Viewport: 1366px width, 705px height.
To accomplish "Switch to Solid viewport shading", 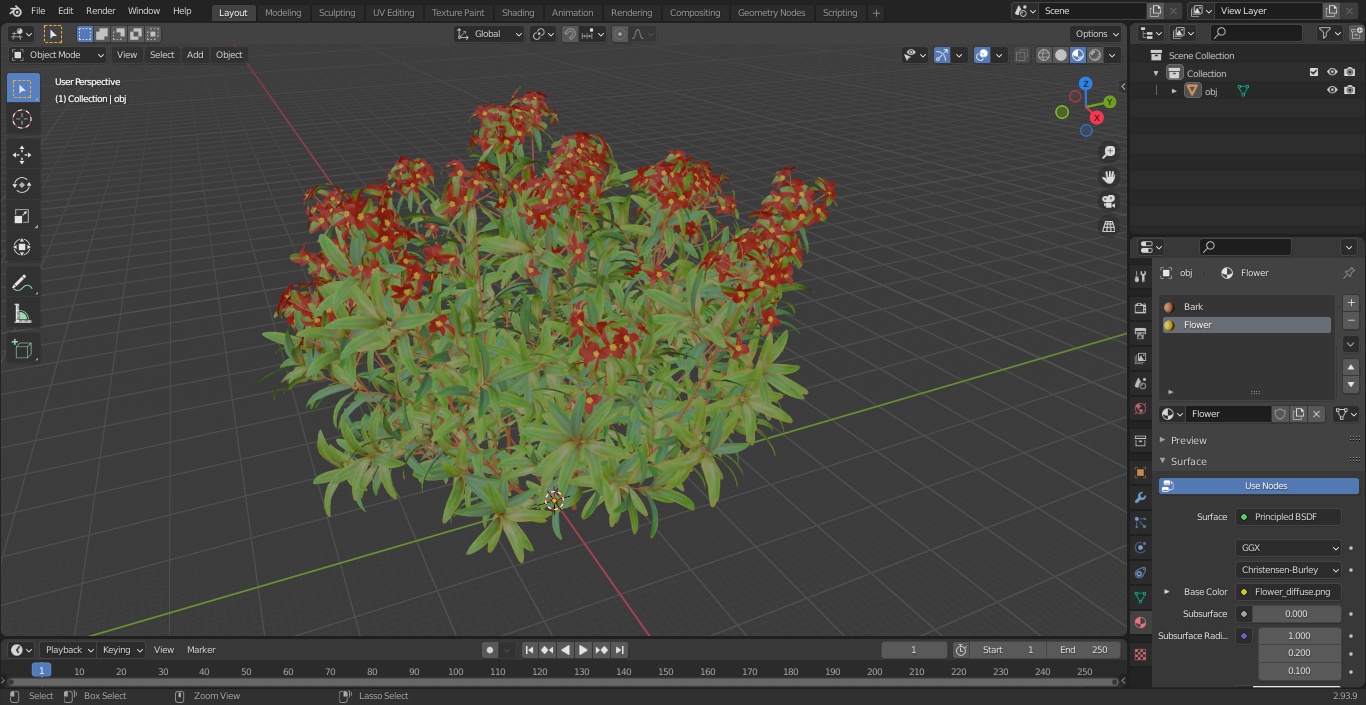I will click(x=1061, y=55).
